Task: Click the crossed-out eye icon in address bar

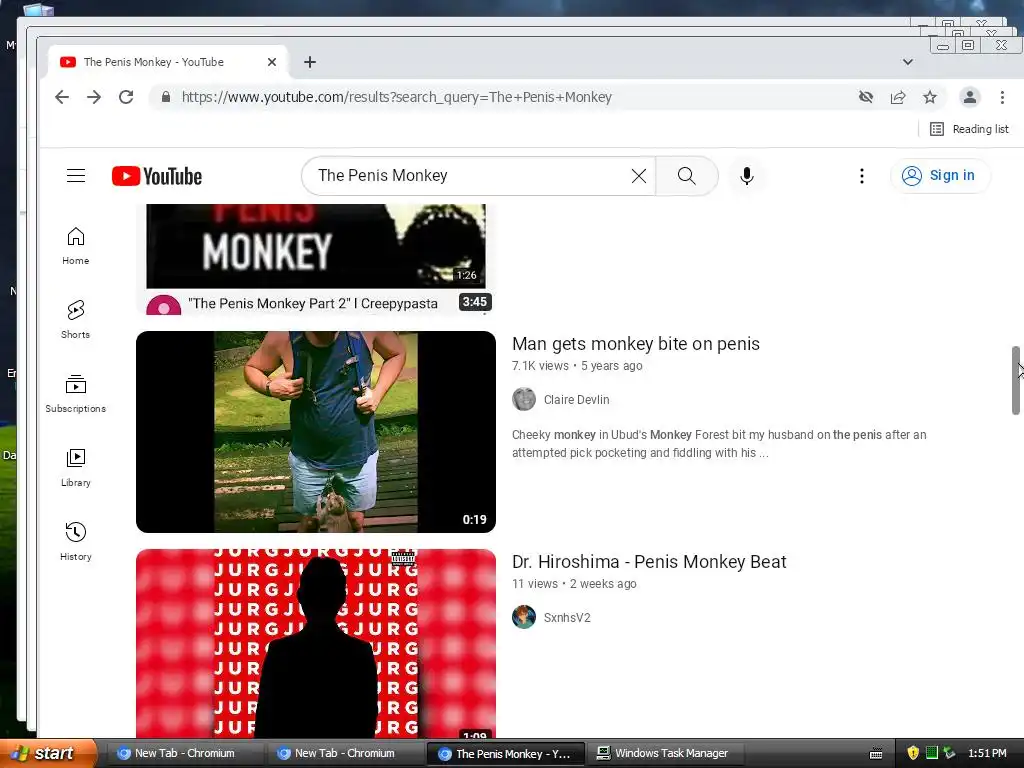Action: click(x=866, y=97)
